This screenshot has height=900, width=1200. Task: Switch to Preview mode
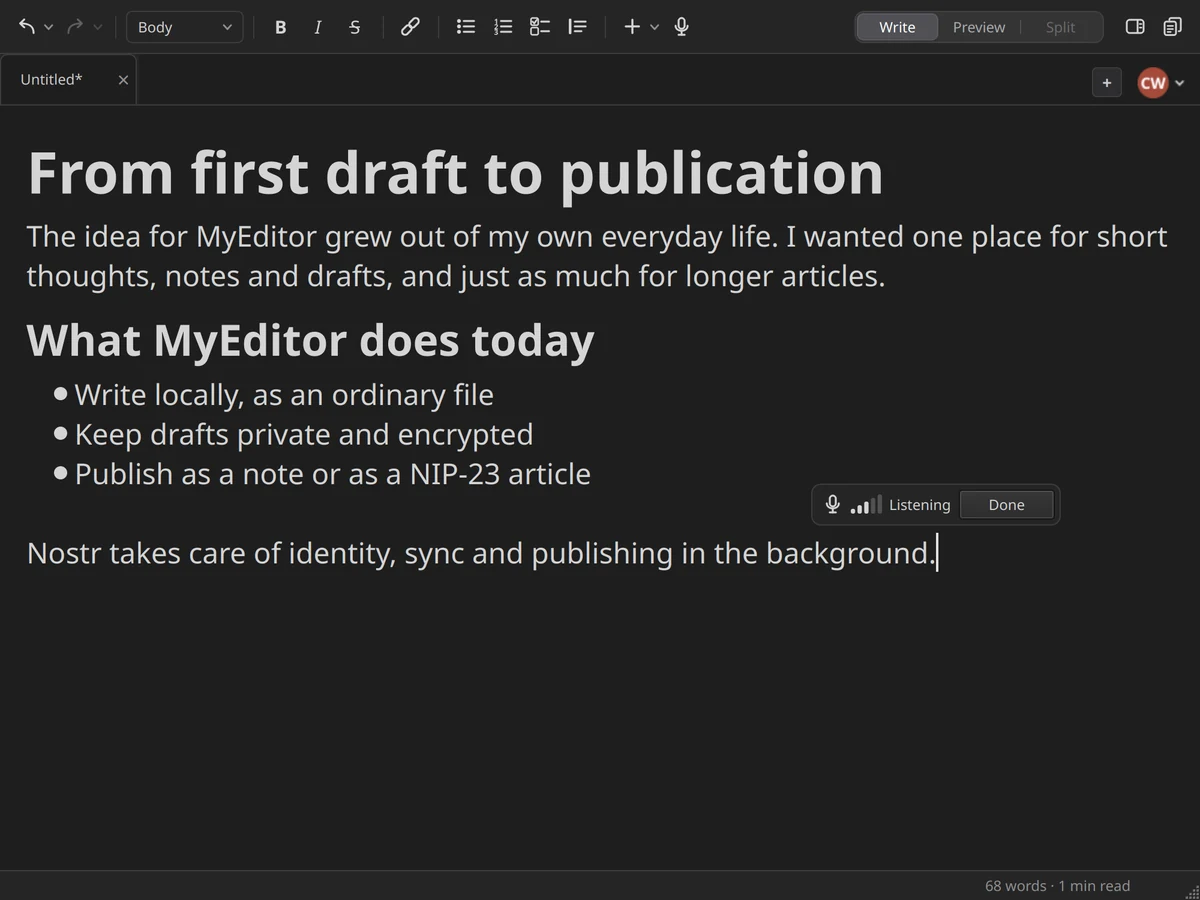coord(979,27)
